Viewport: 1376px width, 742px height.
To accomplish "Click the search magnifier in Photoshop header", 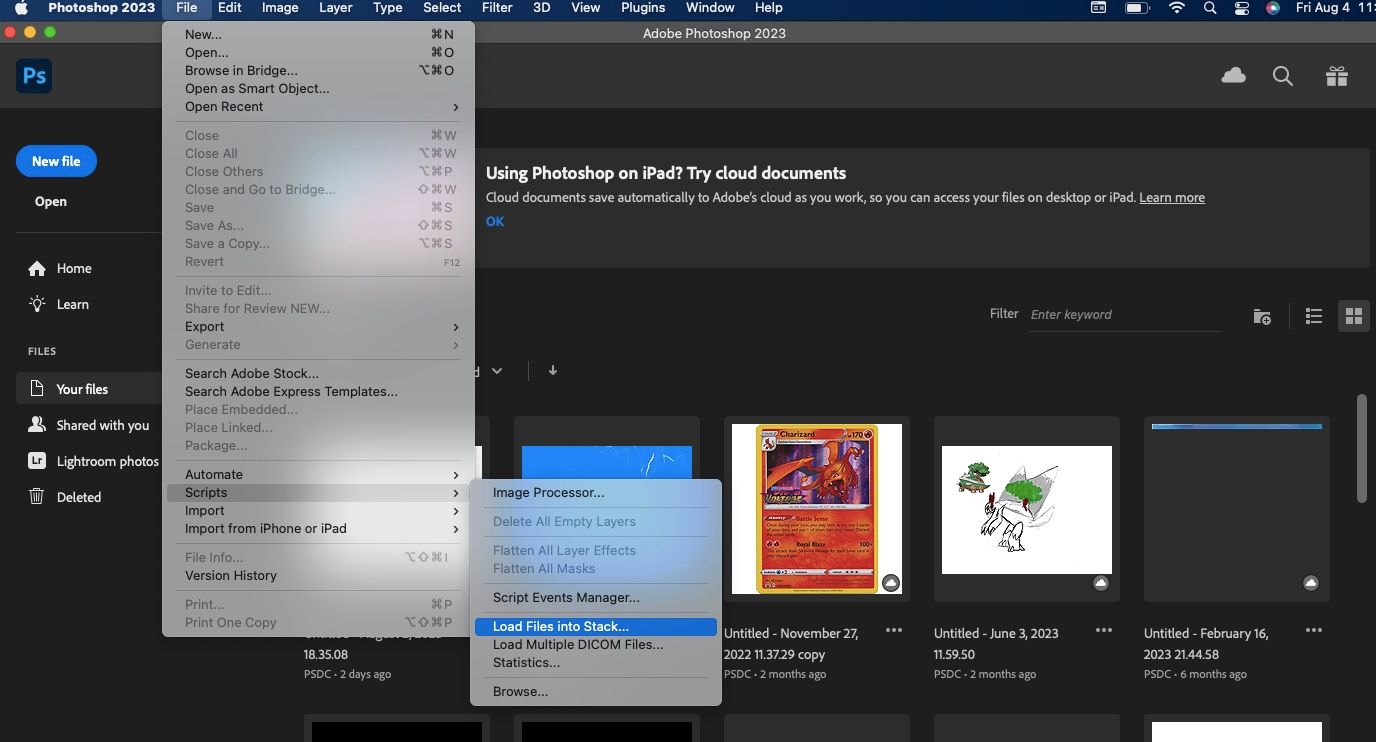I will click(1283, 76).
